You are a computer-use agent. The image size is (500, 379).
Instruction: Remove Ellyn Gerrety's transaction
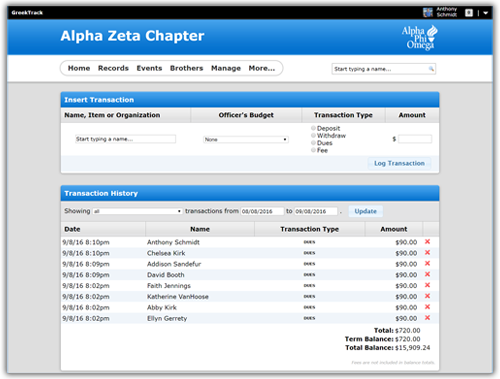point(427,318)
